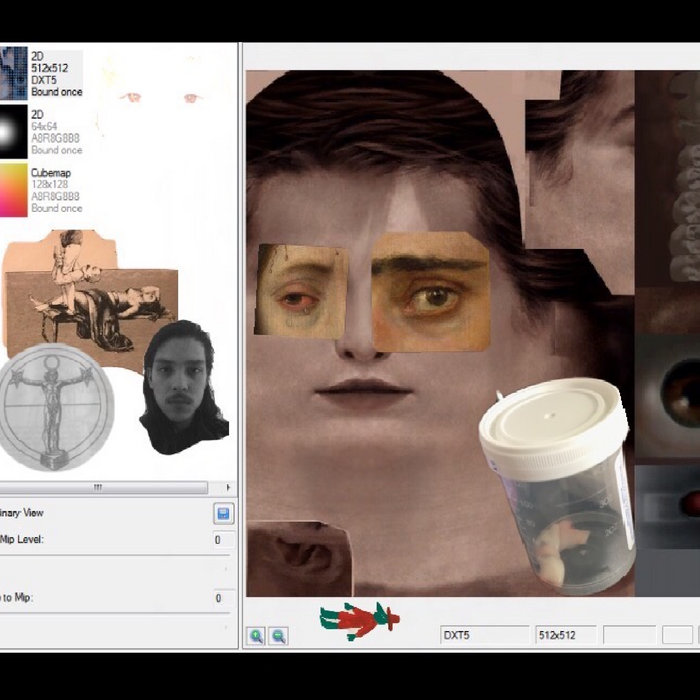The width and height of the screenshot is (700, 700).
Task: Click the bloodshot painted eye patch
Action: click(x=301, y=290)
